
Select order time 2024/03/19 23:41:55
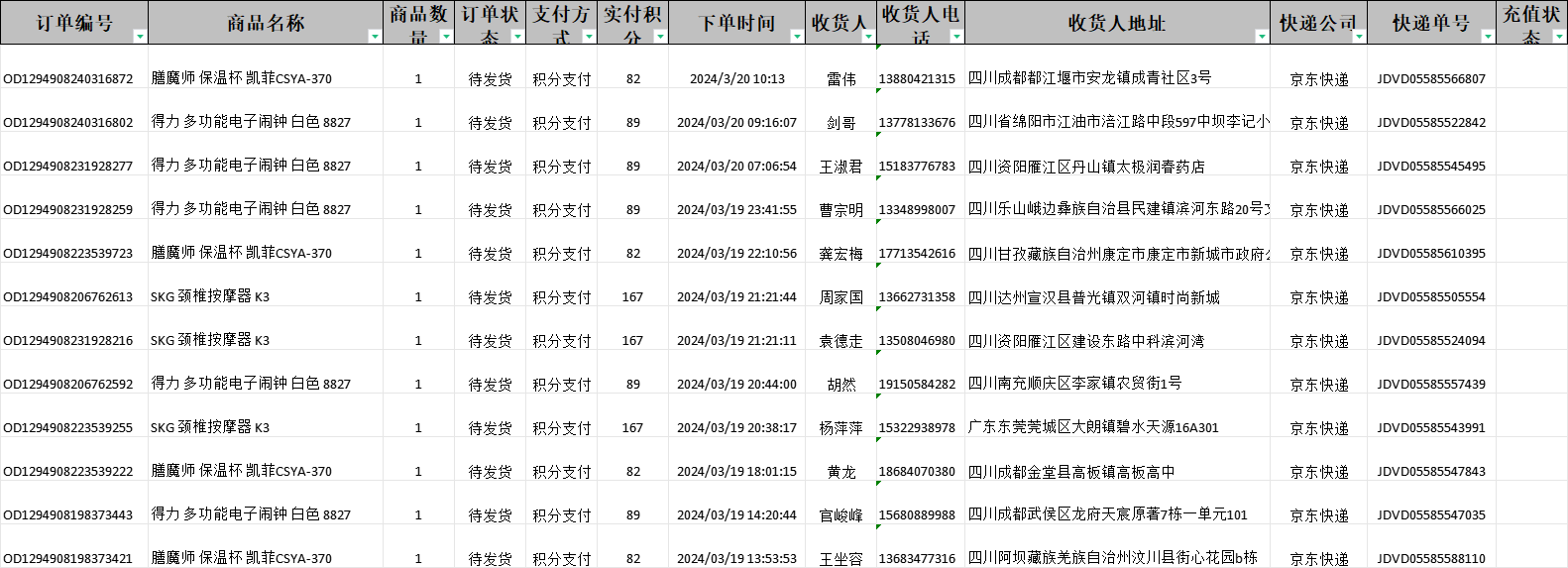[737, 210]
